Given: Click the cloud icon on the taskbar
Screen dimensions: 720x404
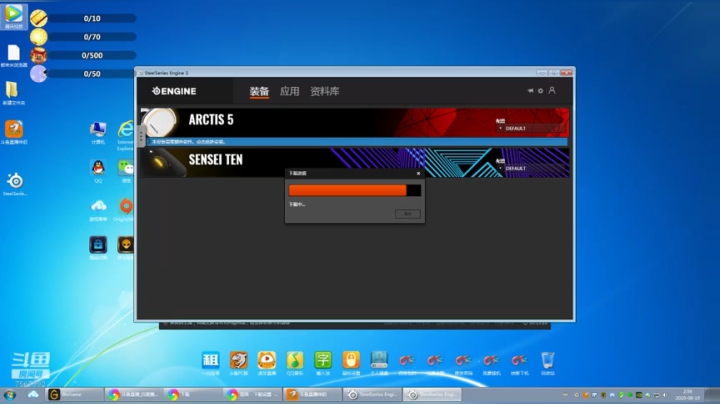Looking at the screenshot, I should 33,394.
